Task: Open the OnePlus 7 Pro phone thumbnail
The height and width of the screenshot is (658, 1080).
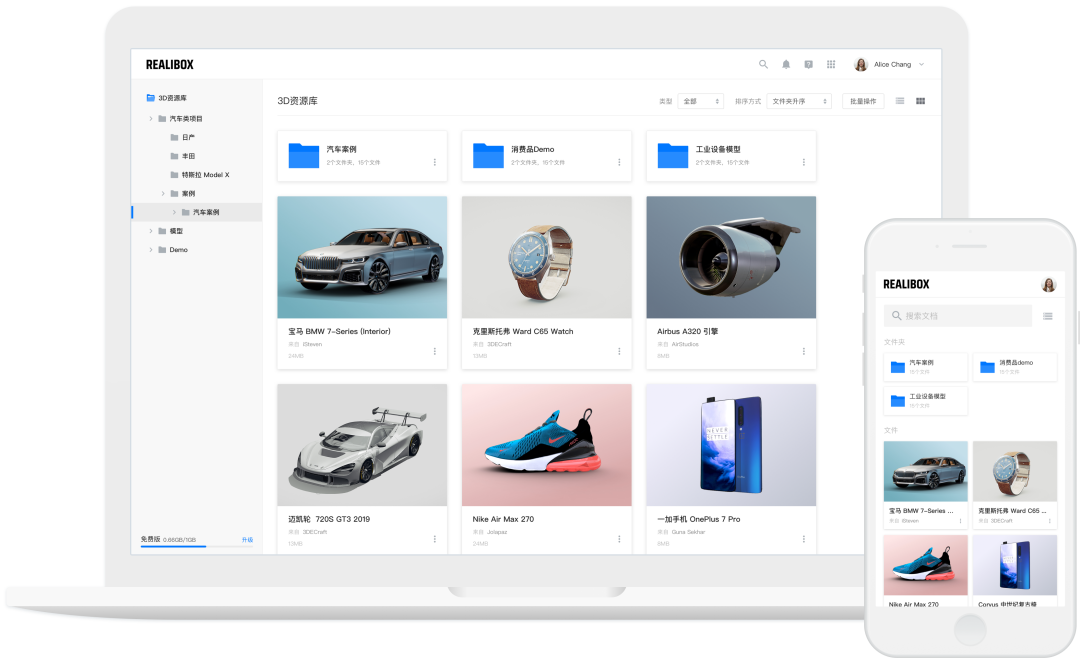Action: 731,445
